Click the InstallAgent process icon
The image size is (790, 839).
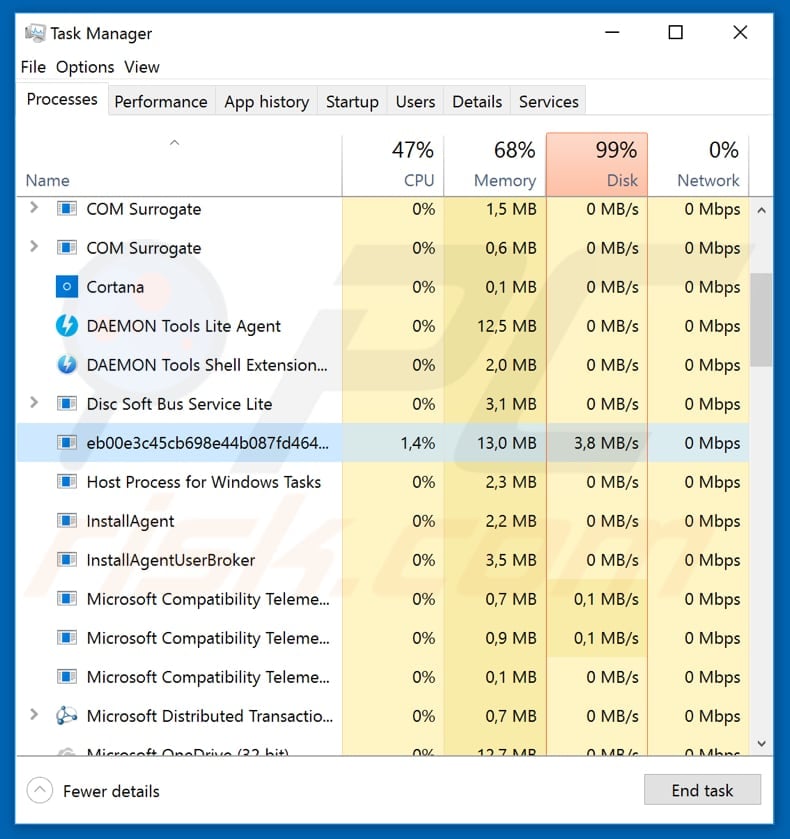pyautogui.click(x=67, y=521)
